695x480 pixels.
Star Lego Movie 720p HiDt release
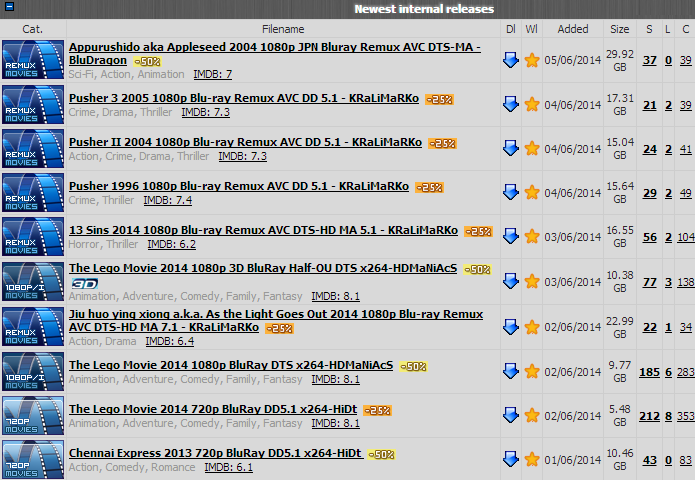tap(531, 415)
